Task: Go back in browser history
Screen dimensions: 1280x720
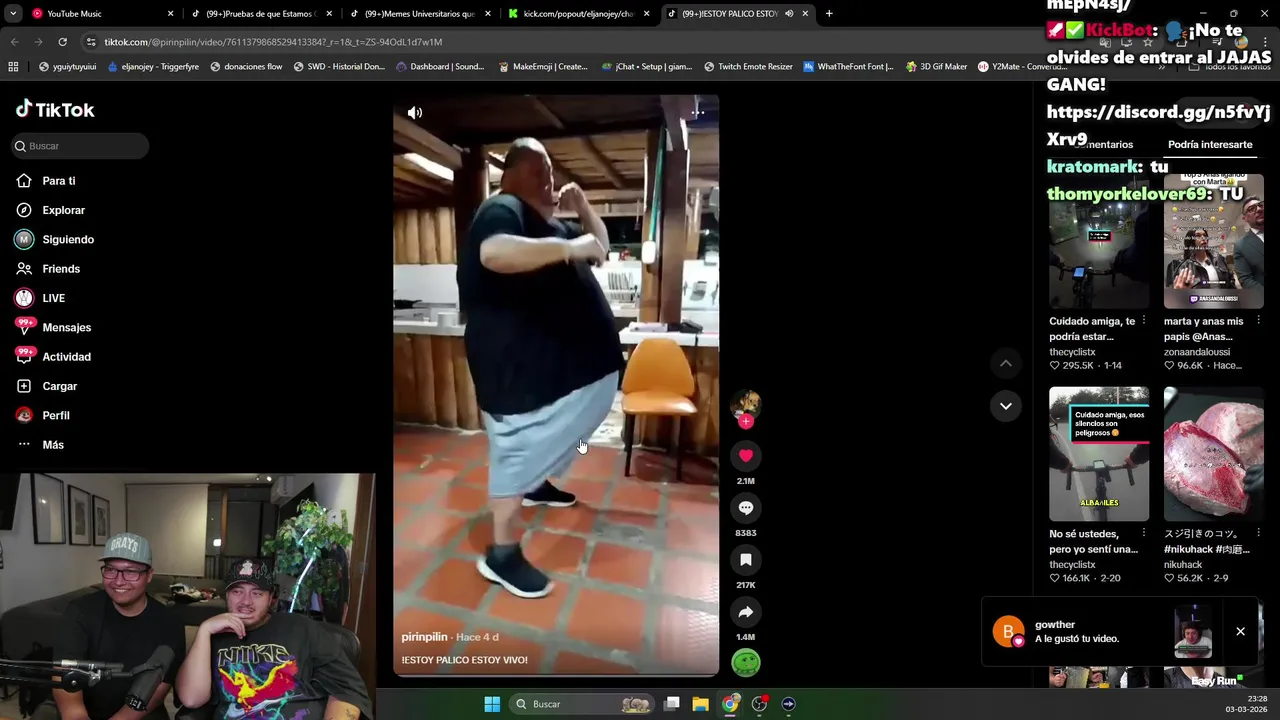Action: 14,42
